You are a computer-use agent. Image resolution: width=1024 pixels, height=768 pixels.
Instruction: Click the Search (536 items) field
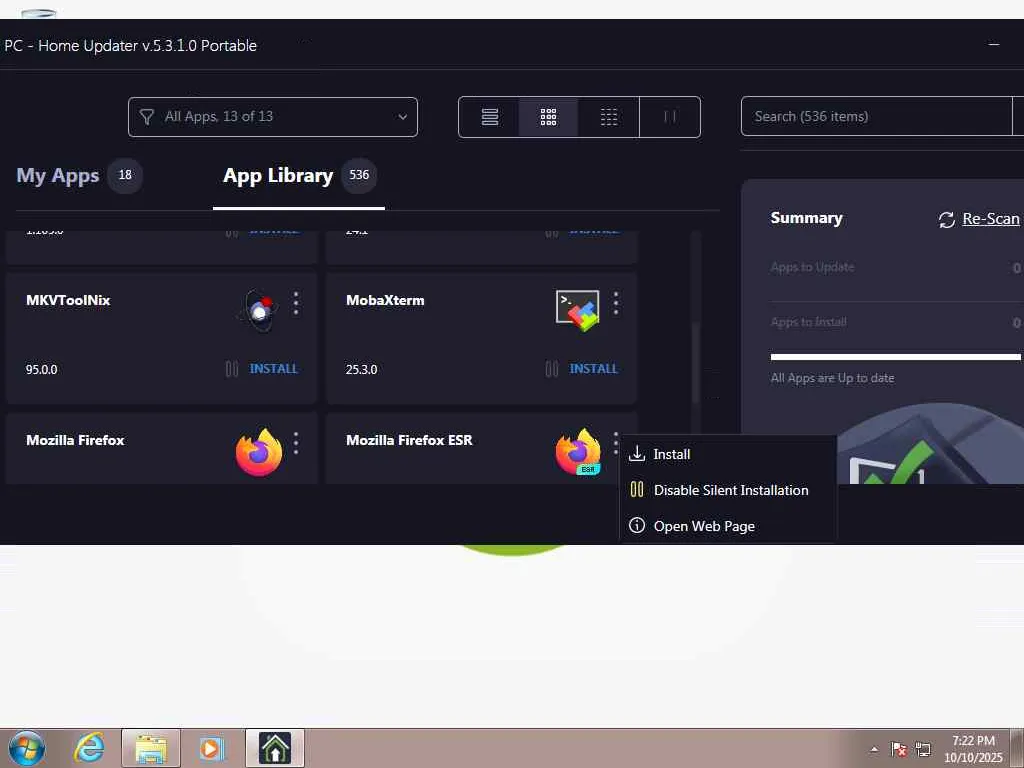point(876,116)
